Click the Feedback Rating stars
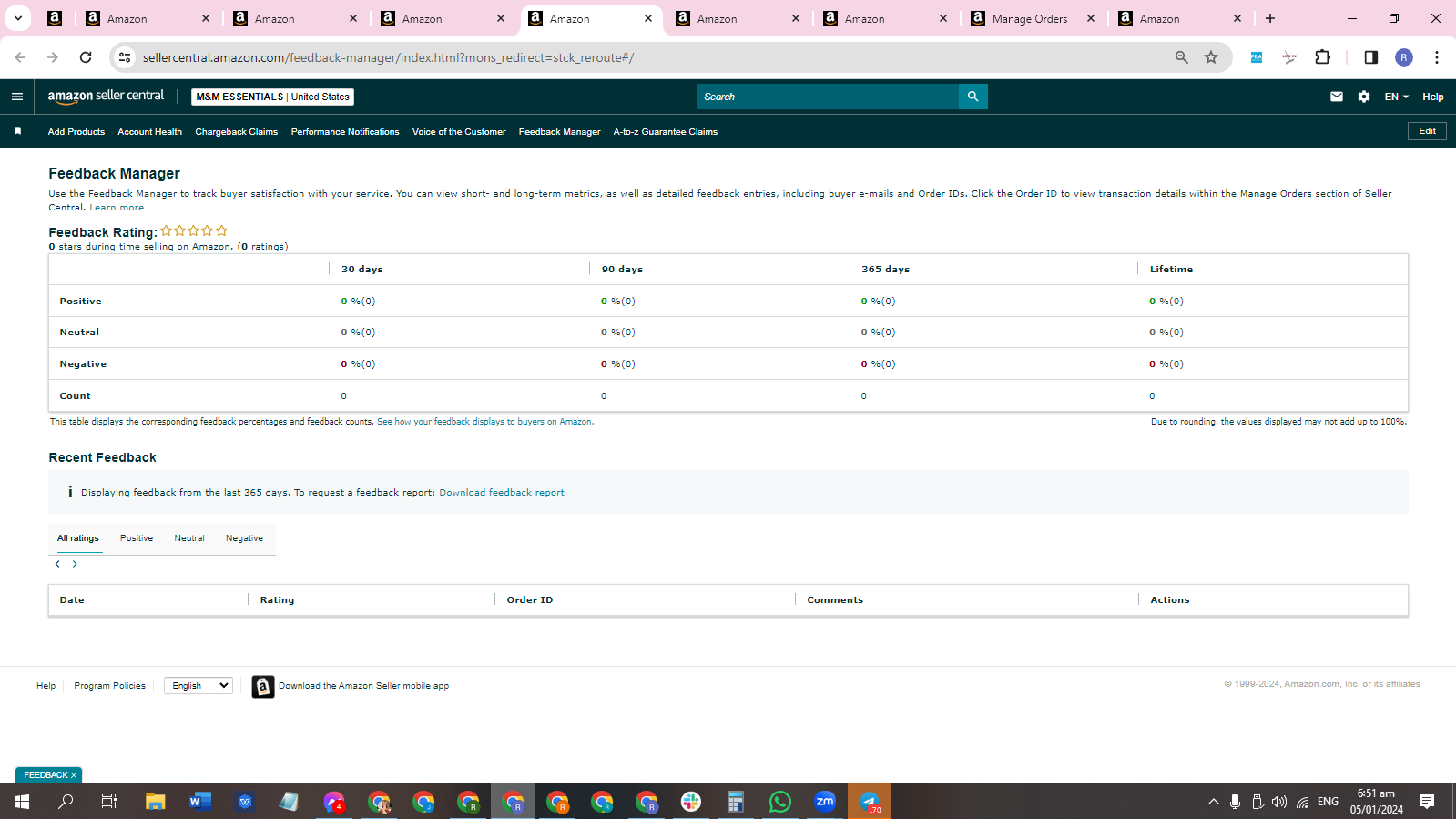 click(x=194, y=231)
